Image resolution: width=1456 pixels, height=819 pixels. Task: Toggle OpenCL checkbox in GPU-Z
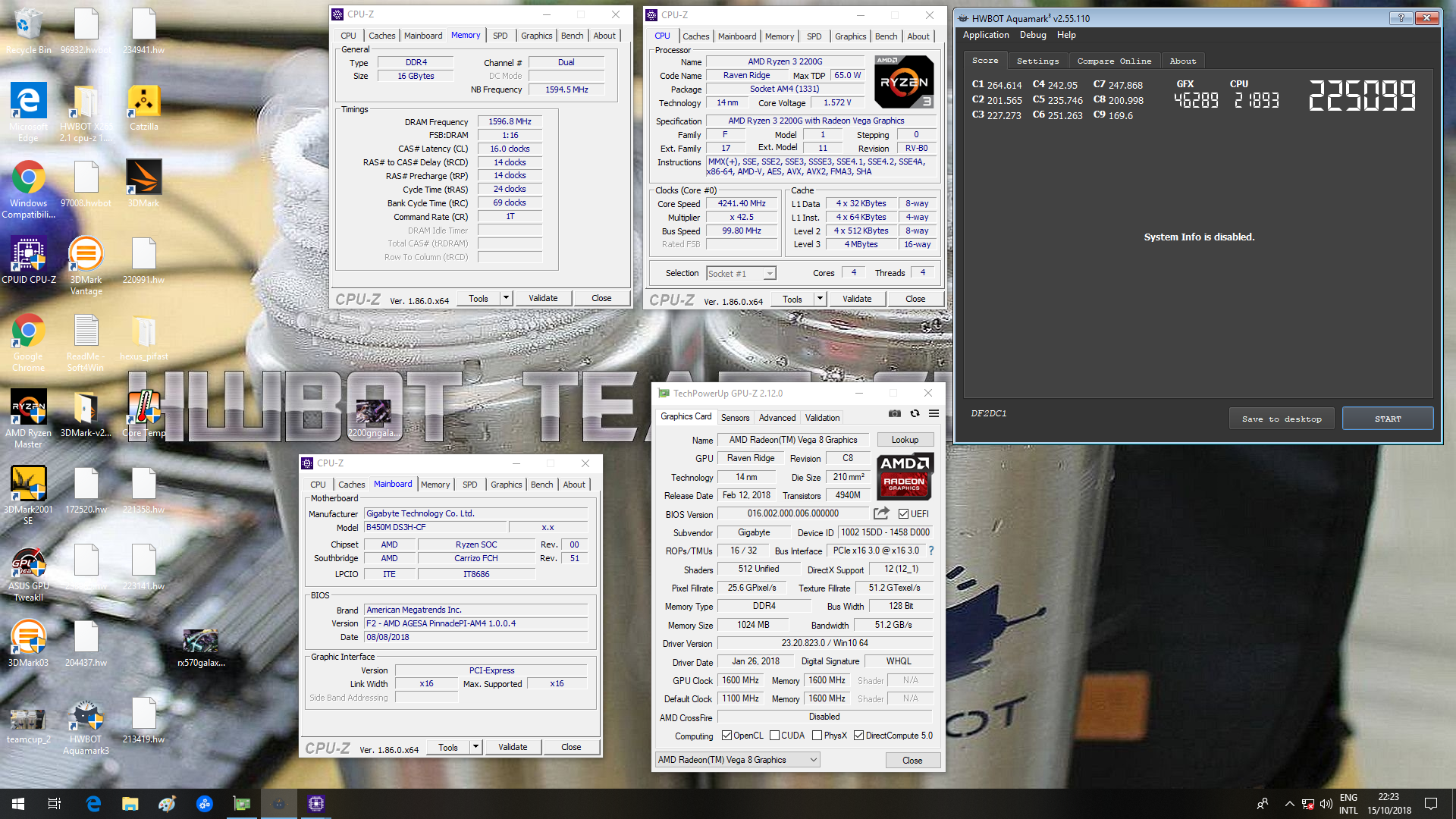coord(726,736)
